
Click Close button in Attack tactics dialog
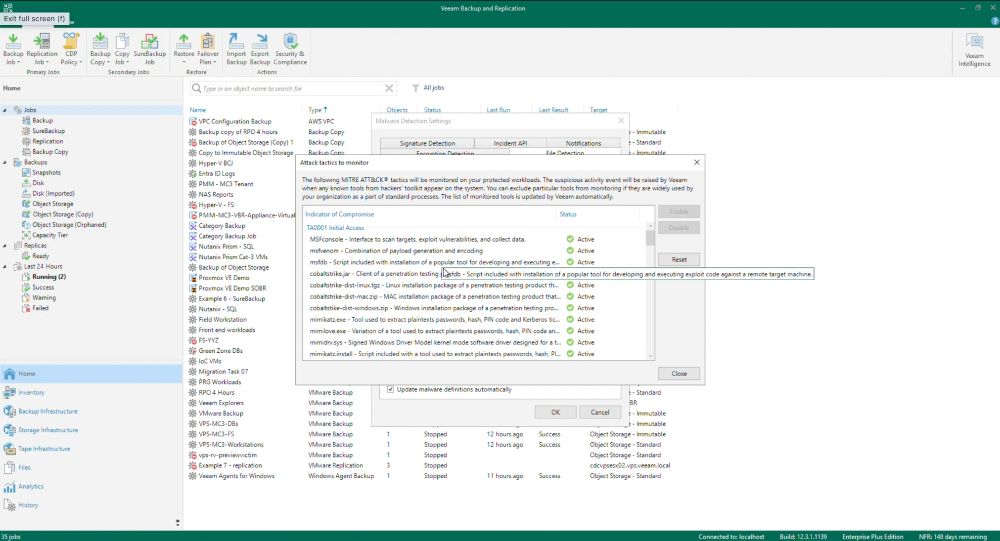coord(679,374)
